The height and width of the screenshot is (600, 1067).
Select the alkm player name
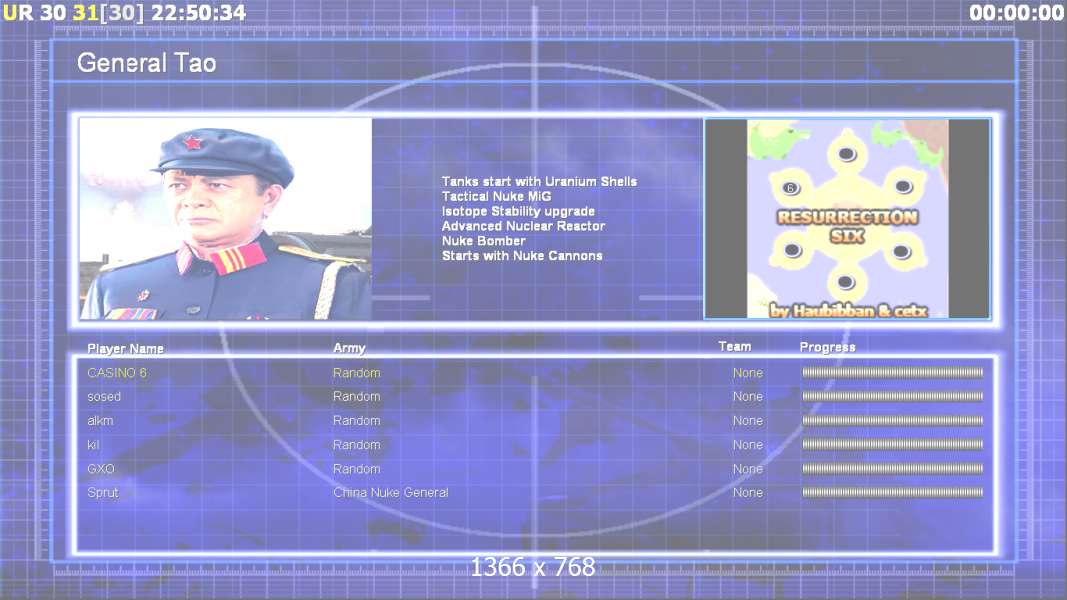point(100,421)
